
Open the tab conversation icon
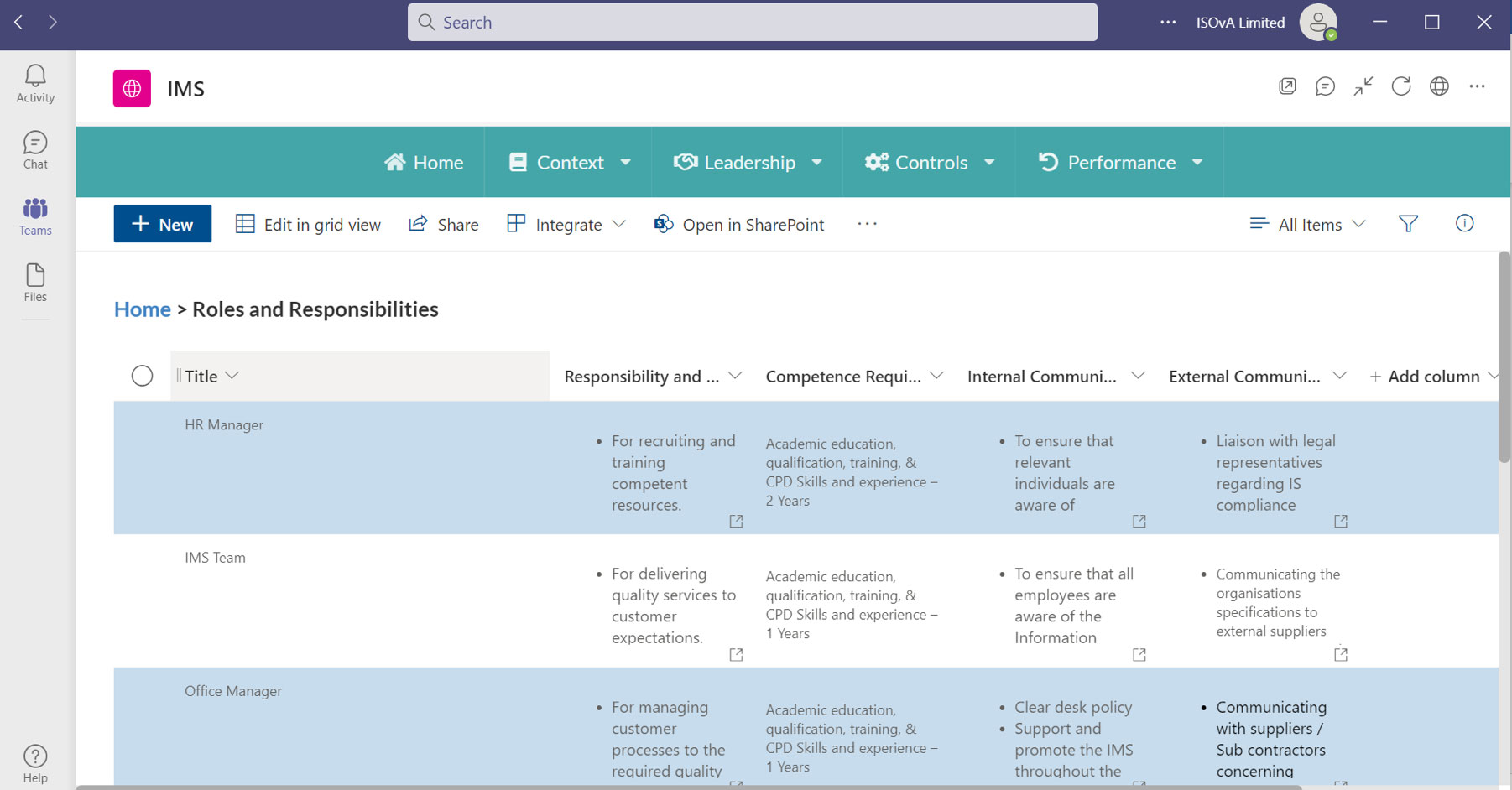coord(1325,86)
